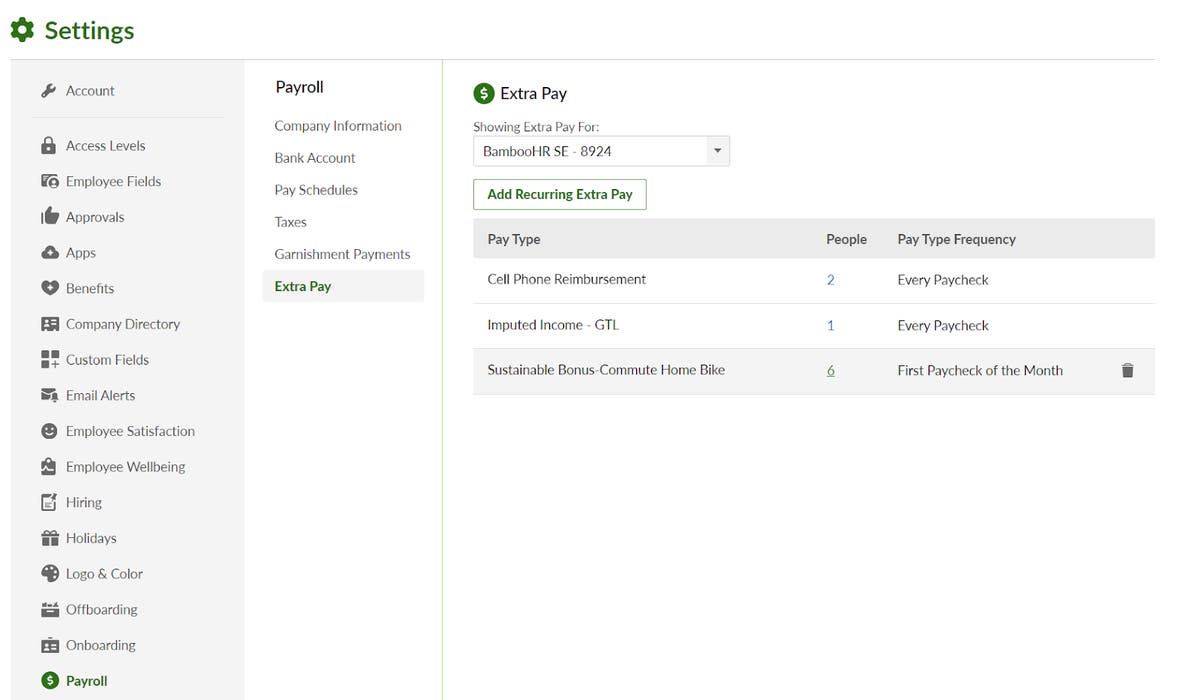The width and height of the screenshot is (1200, 700).
Task: Switch to the Taxes section
Action: click(290, 221)
